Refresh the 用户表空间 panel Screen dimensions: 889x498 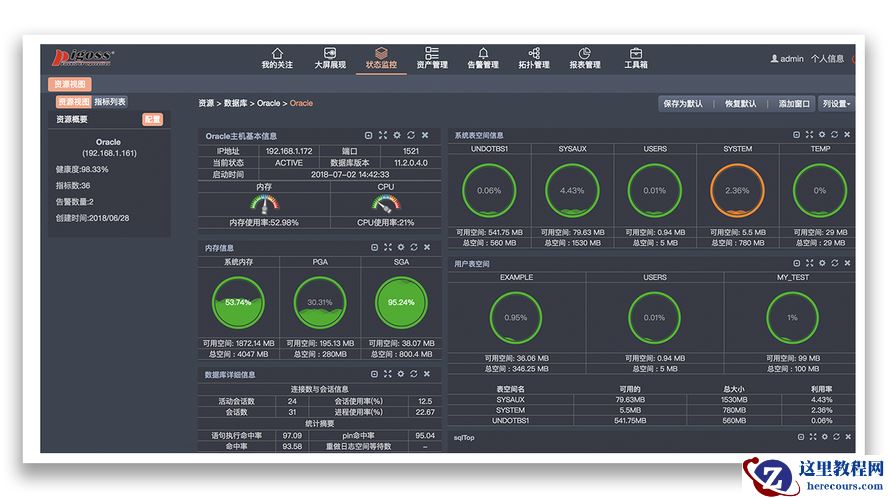pyautogui.click(x=835, y=263)
